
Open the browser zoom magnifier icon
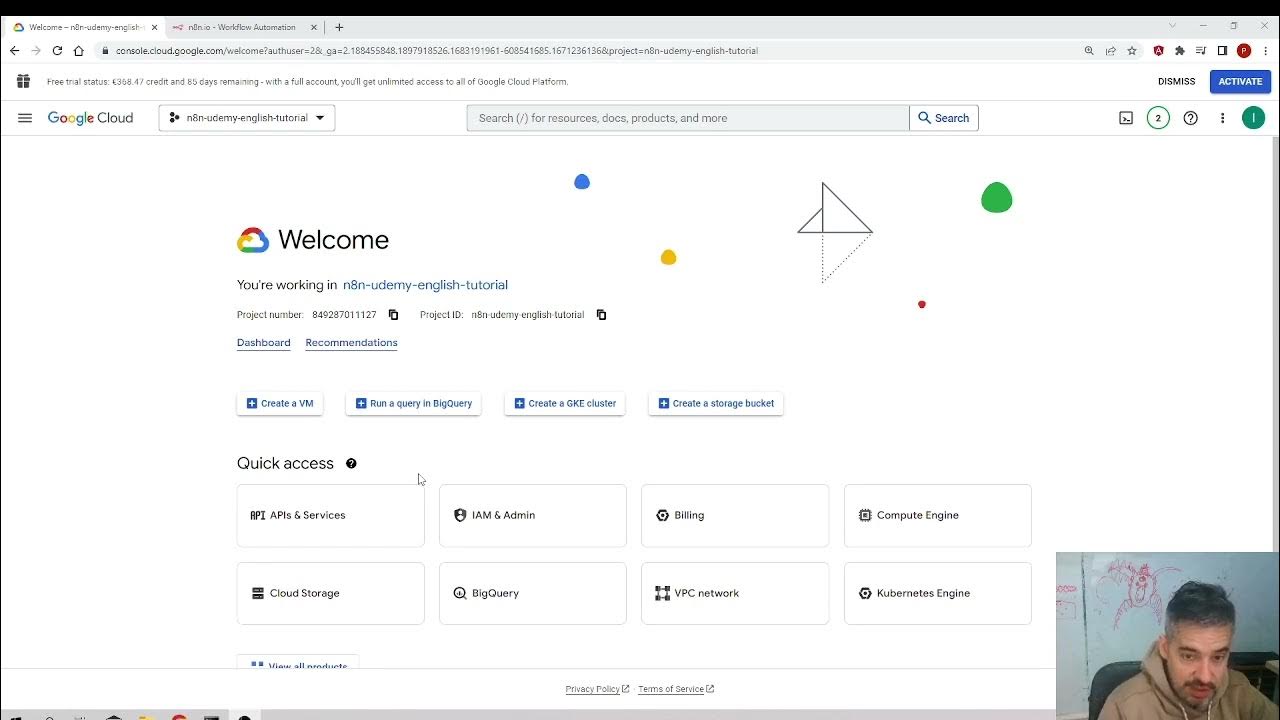tap(1089, 51)
